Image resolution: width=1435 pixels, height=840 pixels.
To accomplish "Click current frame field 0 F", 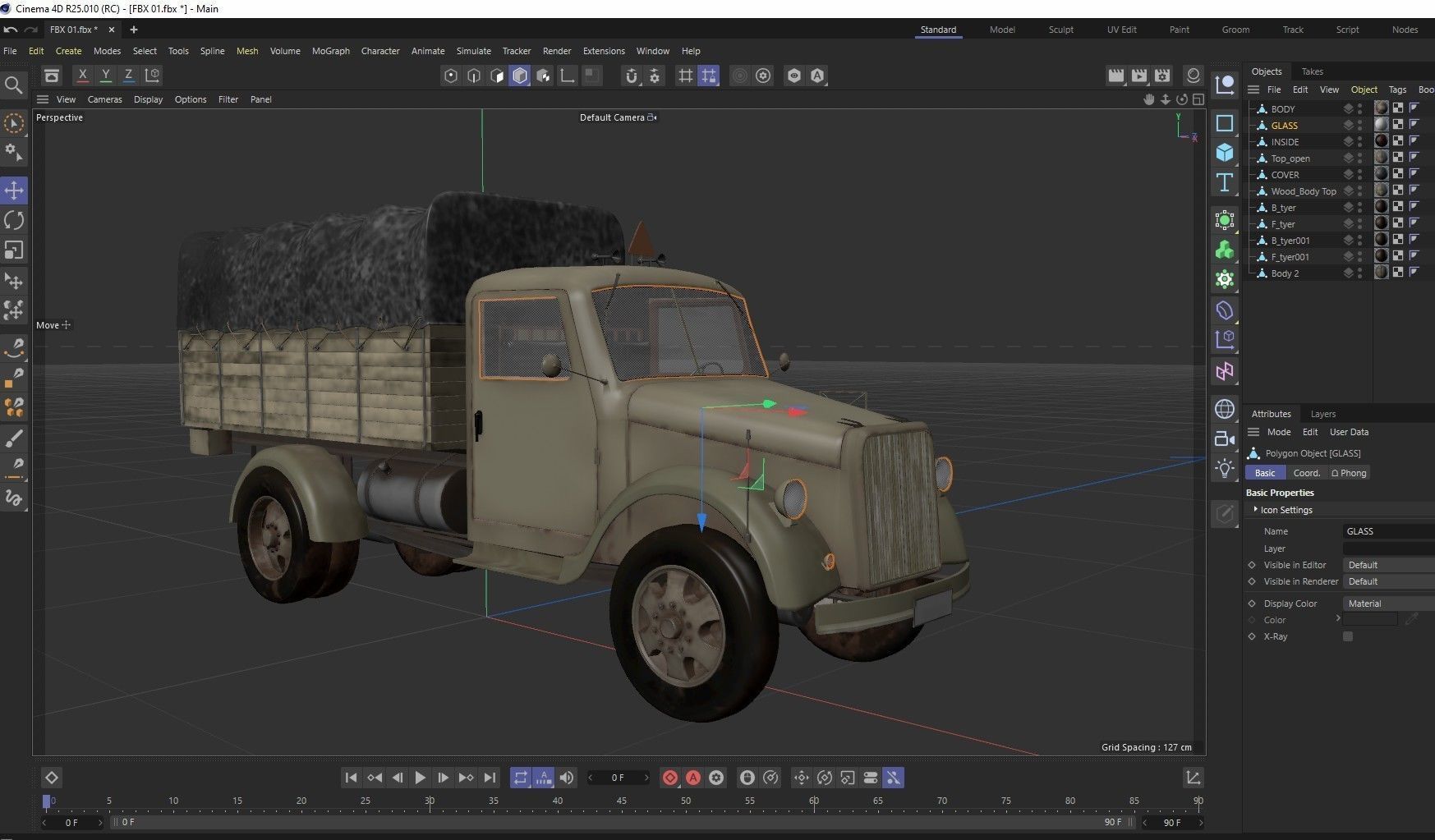I will pos(618,778).
